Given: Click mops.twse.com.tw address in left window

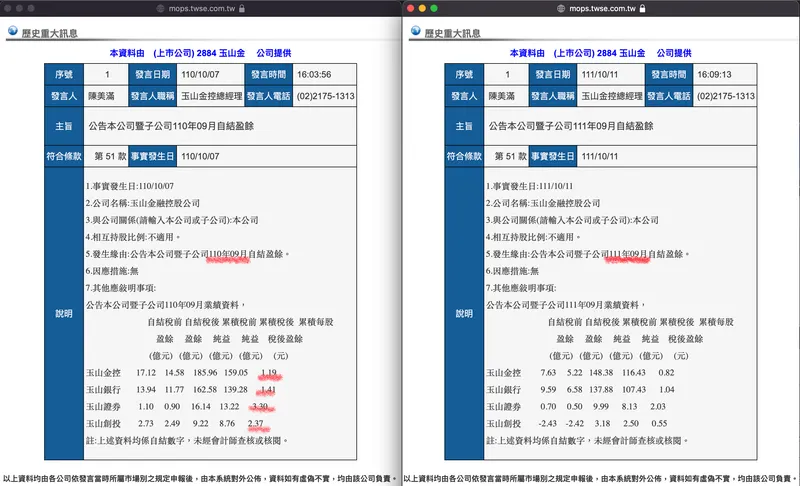Looking at the screenshot, I should tap(202, 9).
